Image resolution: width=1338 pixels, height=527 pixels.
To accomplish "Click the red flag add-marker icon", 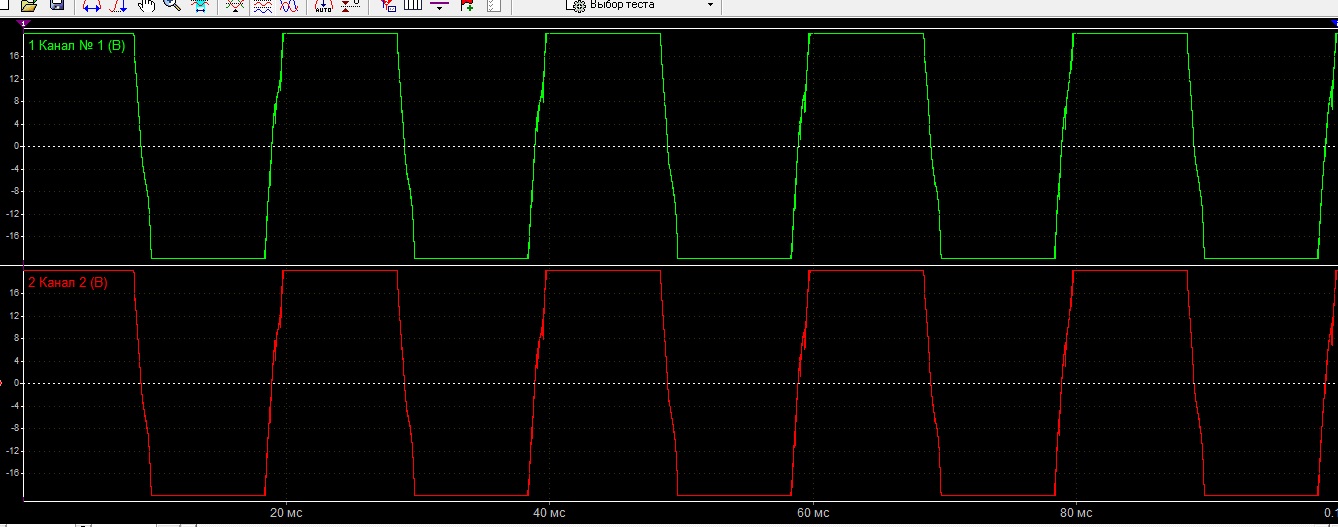I will [467, 5].
